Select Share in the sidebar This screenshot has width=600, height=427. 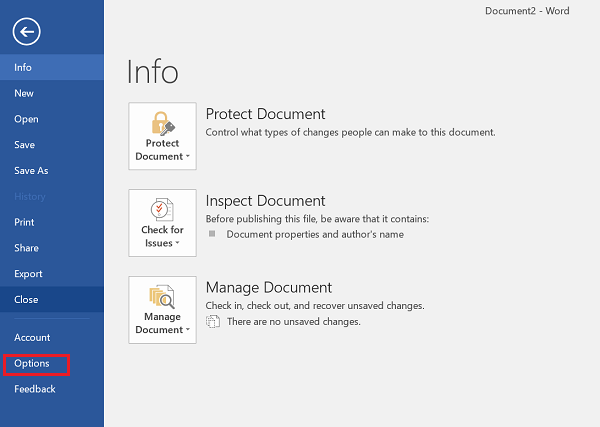[52, 248]
